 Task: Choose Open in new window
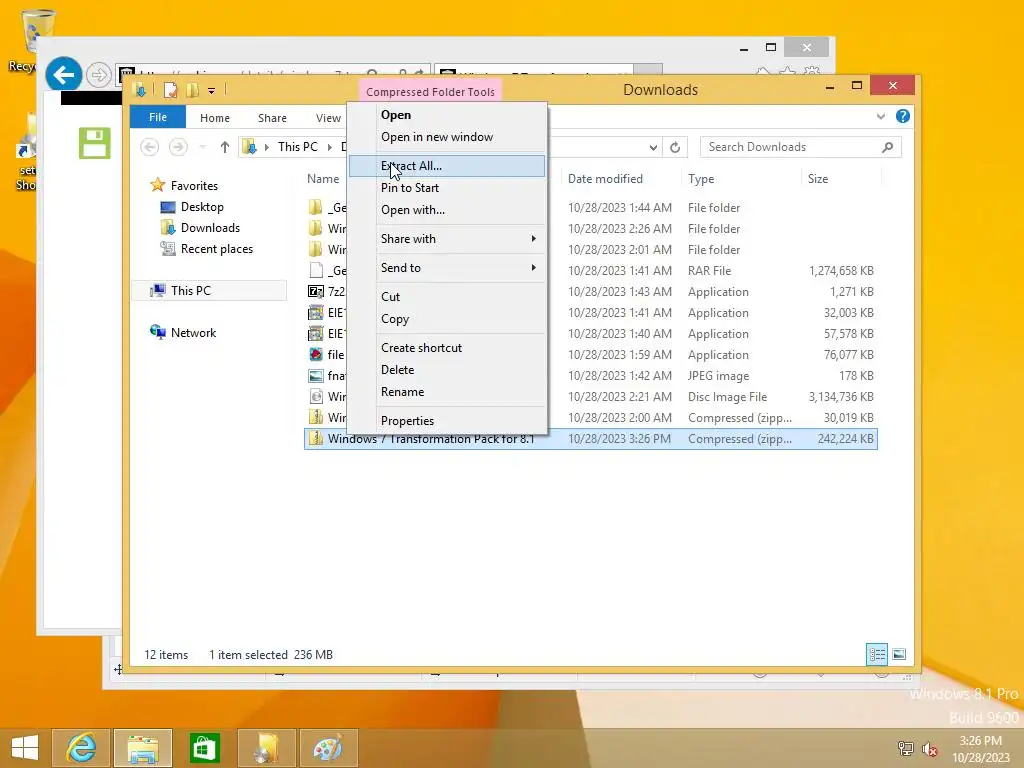pyautogui.click(x=447, y=137)
